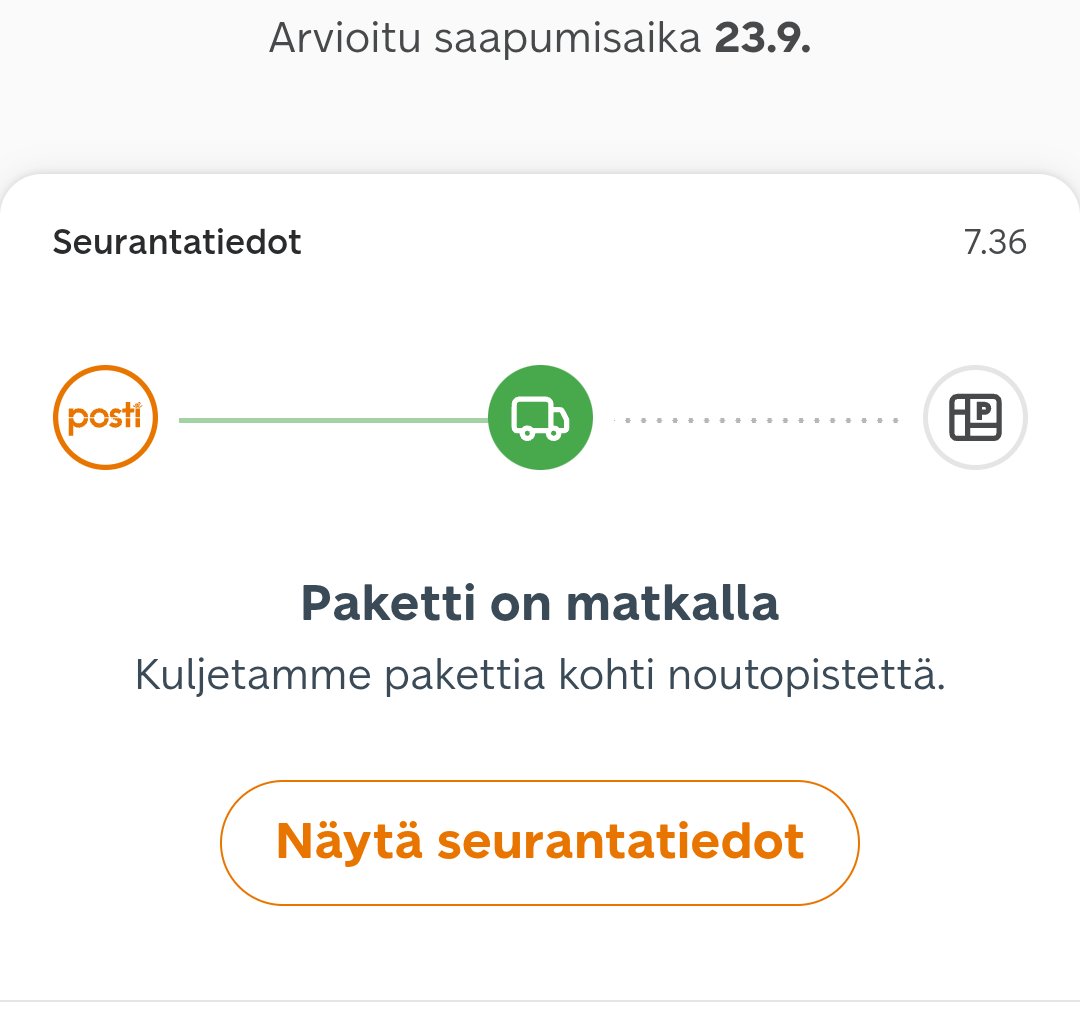The height and width of the screenshot is (1013, 1080).
Task: Click the bold 23.9. arrival date
Action: click(x=762, y=37)
